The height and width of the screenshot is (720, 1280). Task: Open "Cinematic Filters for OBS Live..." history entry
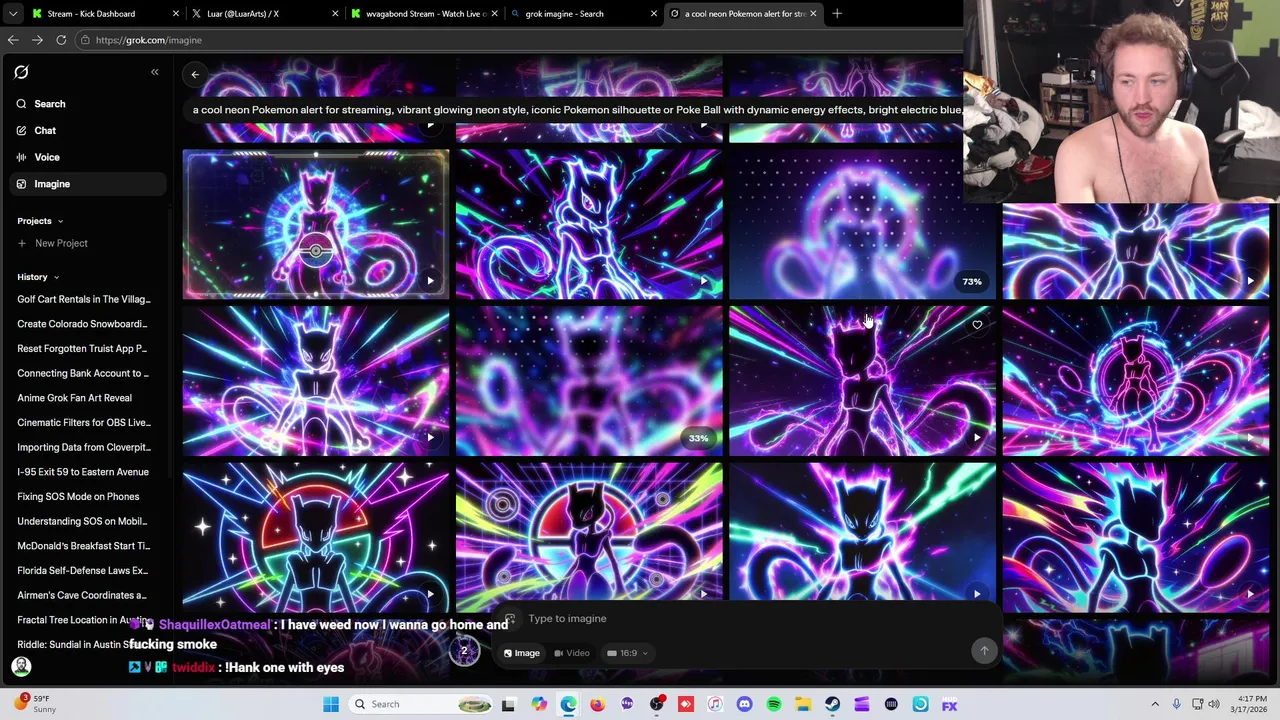(x=84, y=423)
